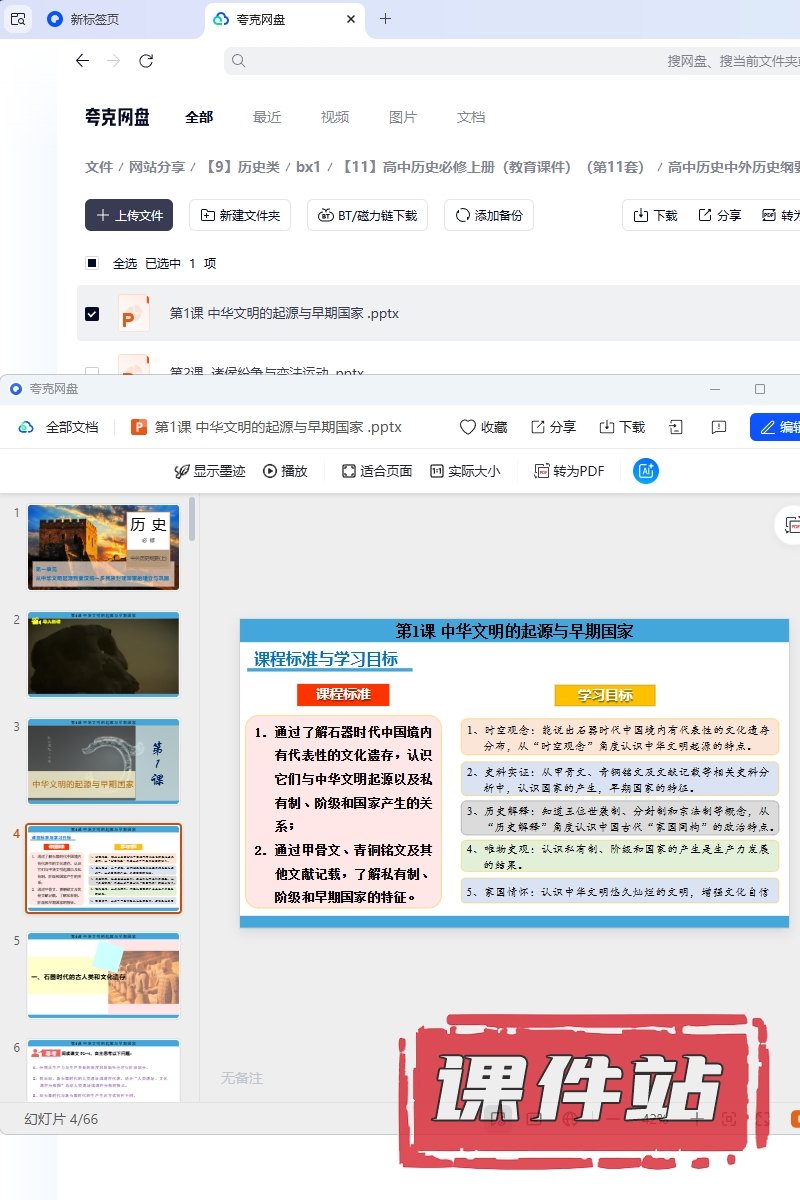Screen dimensions: 800x1200
Task: Click the 上传文件 upload button
Action: point(129,215)
